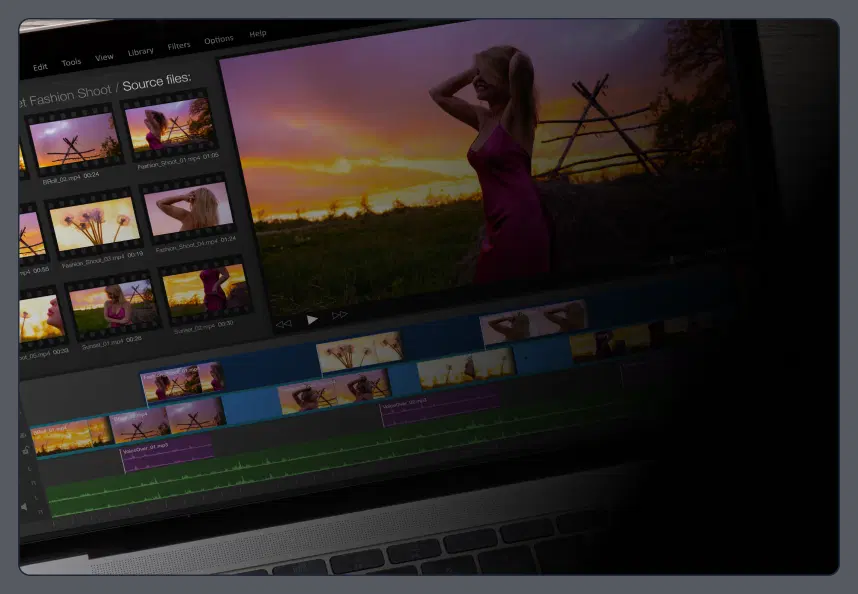Select the Sunset_02.mp4 source thumbnail
This screenshot has width=858, height=594.
201,294
